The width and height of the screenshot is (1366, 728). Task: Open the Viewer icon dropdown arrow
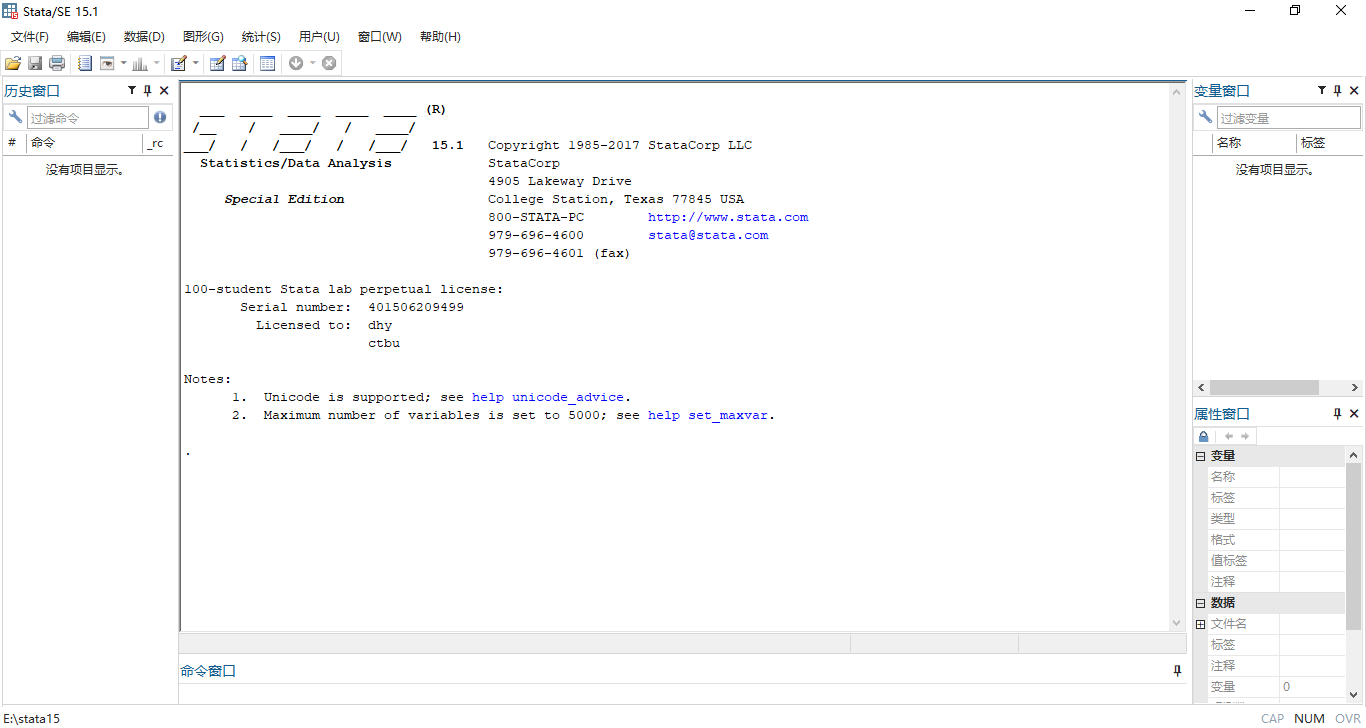[x=124, y=63]
